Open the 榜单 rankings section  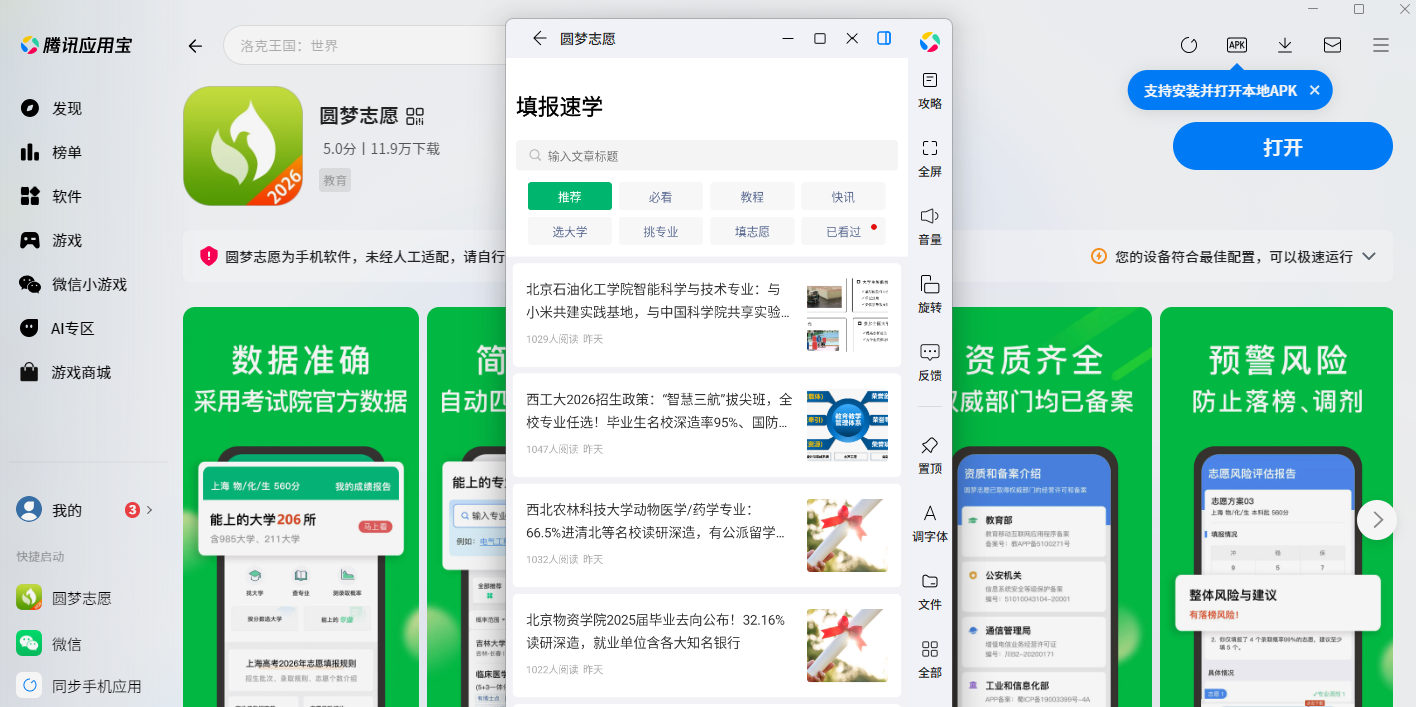[x=50, y=152]
